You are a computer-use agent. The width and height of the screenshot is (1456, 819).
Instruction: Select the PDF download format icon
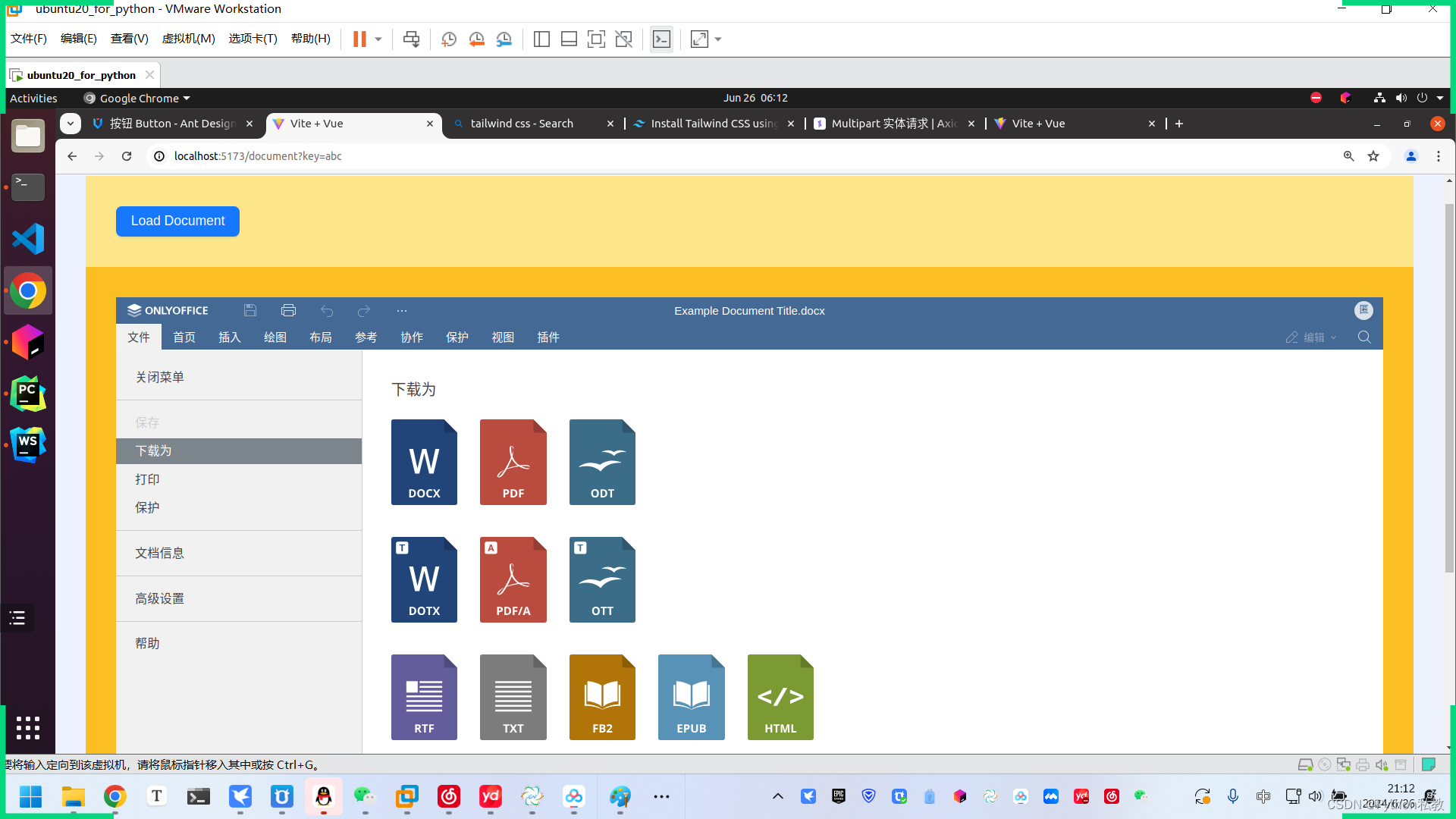click(513, 462)
